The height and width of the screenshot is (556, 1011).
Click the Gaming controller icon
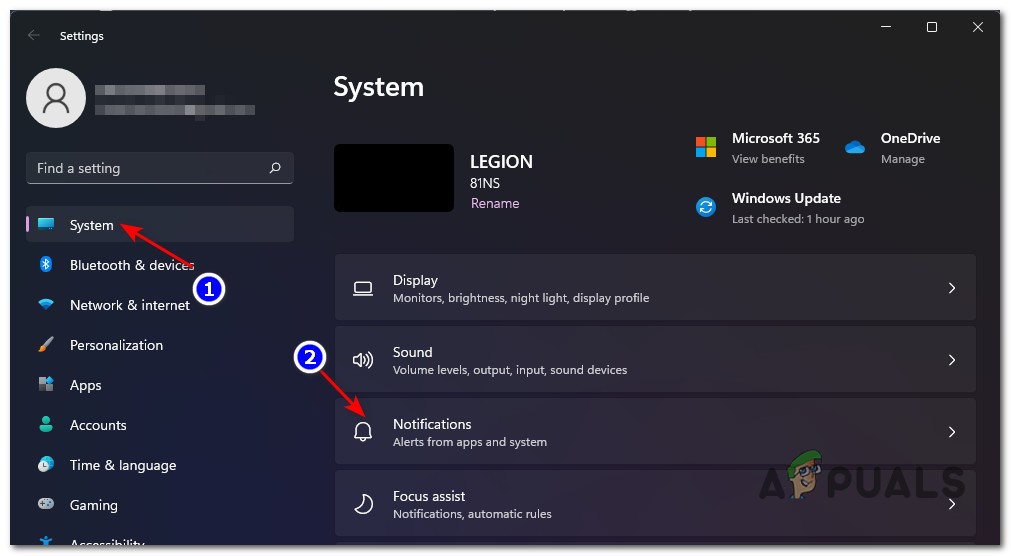[46, 504]
